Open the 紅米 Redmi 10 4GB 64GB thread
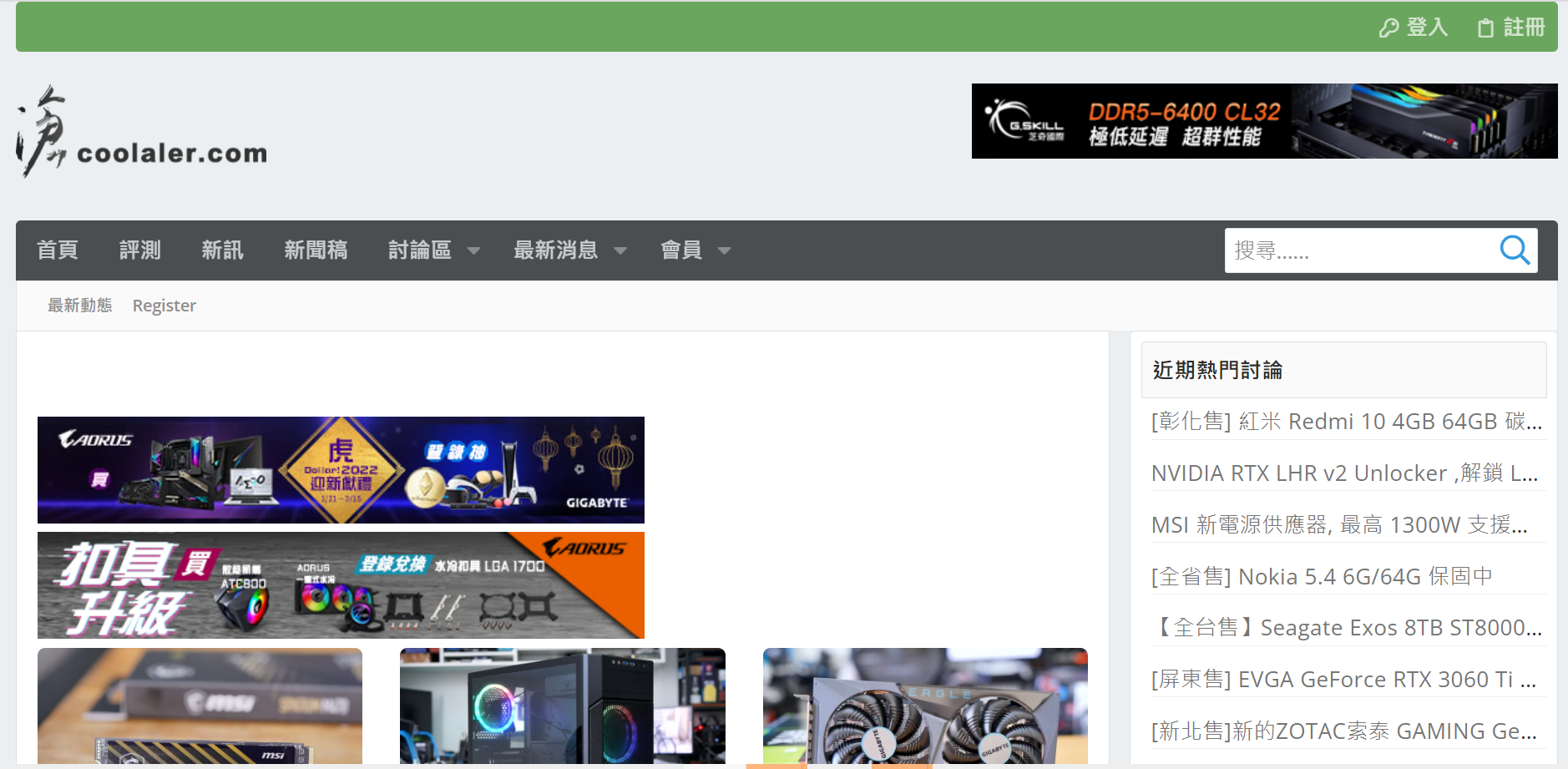Screen dimensions: 1568x769 1346,422
